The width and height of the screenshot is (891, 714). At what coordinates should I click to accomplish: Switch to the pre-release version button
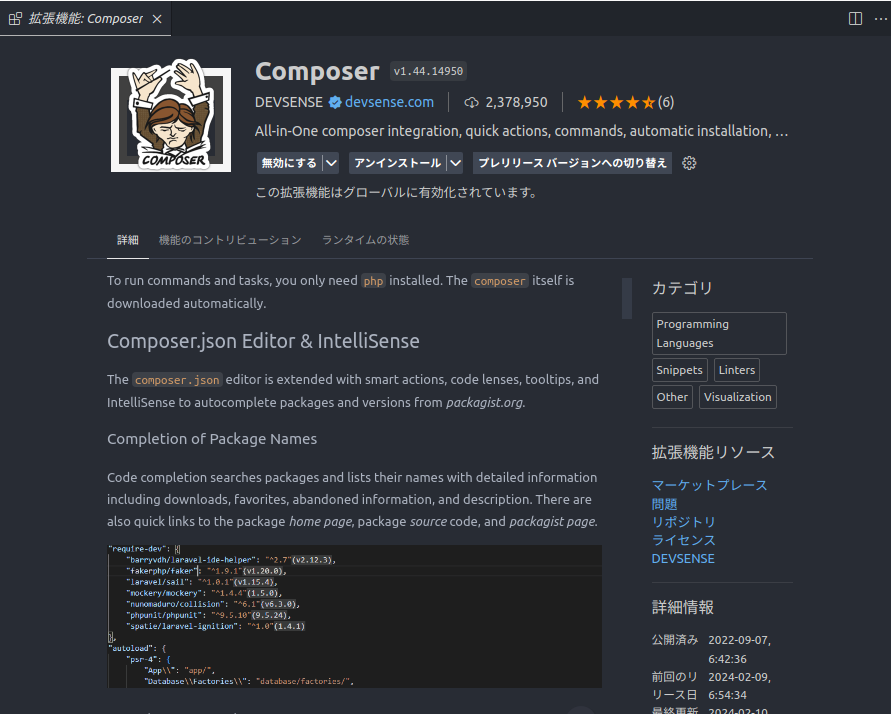(x=572, y=163)
